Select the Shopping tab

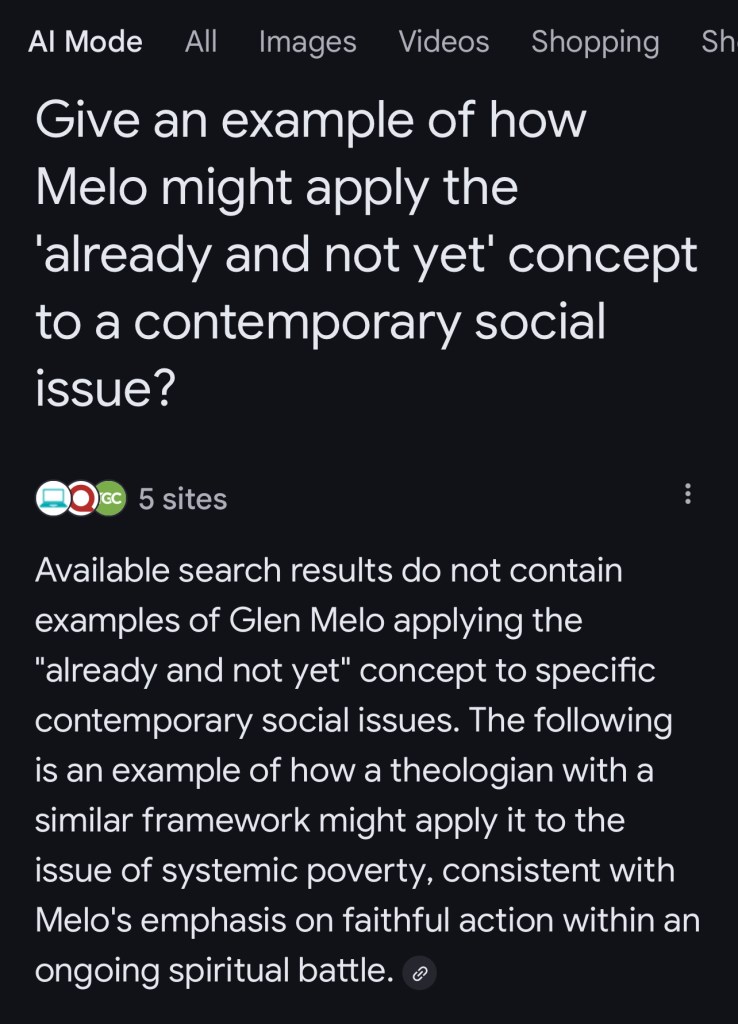point(595,42)
